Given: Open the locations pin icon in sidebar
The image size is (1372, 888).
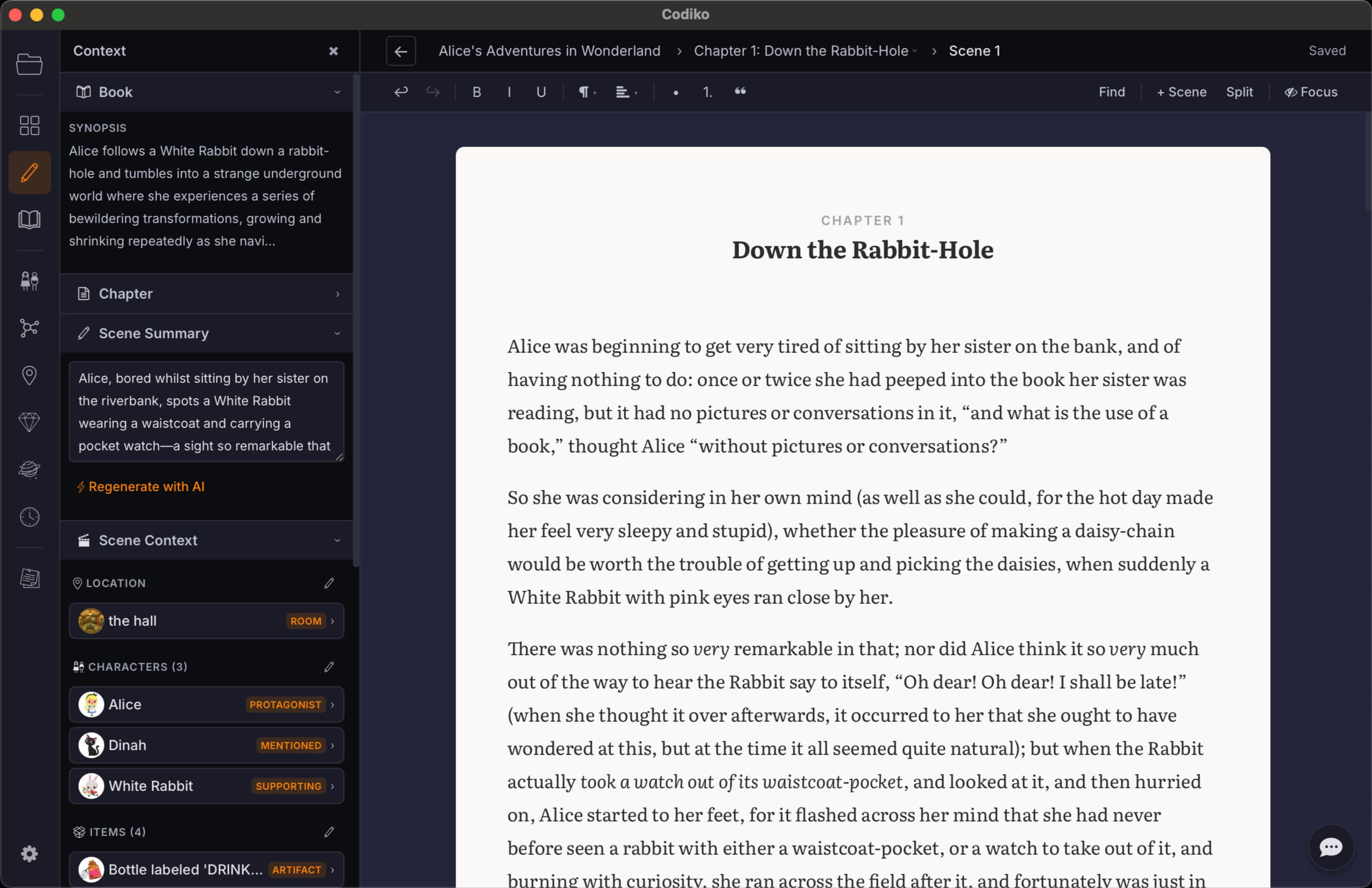Looking at the screenshot, I should point(29,375).
